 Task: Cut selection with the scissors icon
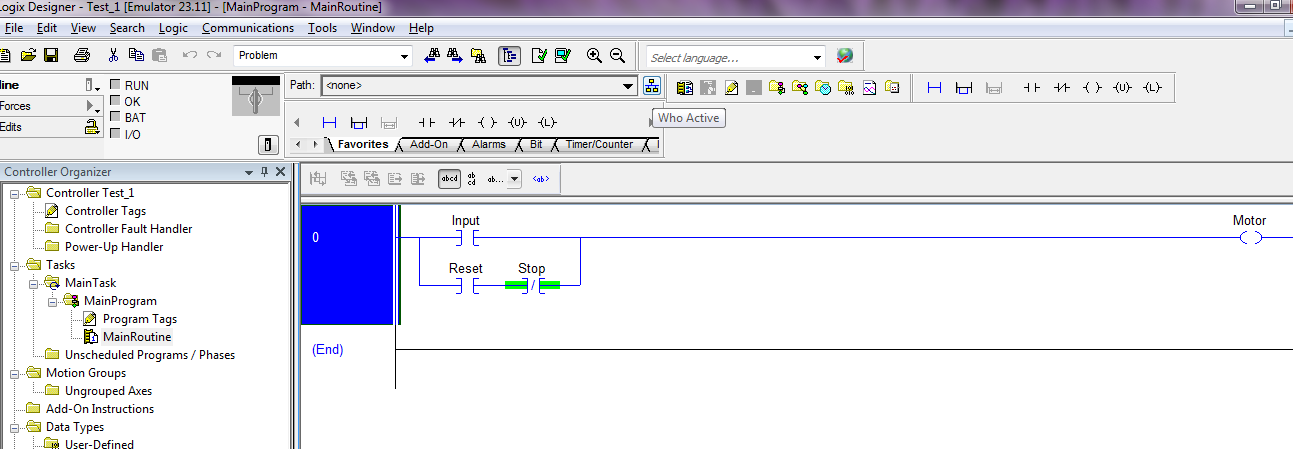pos(113,55)
